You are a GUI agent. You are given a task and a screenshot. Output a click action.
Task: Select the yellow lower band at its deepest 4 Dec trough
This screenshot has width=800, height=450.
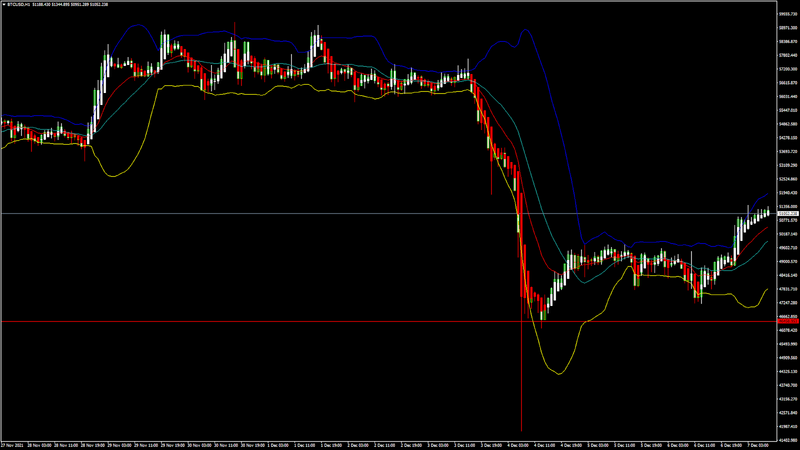pos(560,373)
